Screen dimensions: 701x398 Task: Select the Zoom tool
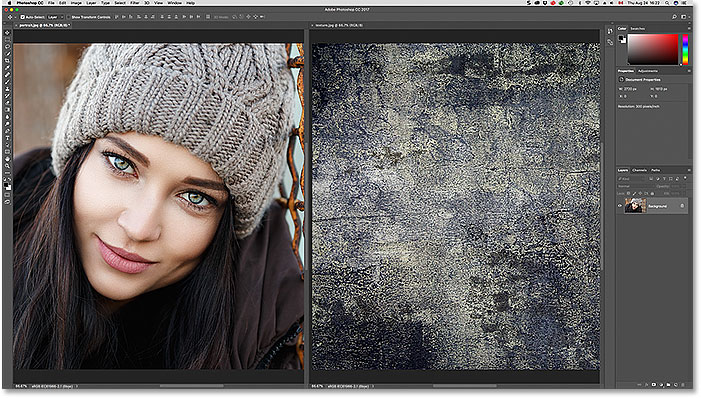tap(7, 166)
